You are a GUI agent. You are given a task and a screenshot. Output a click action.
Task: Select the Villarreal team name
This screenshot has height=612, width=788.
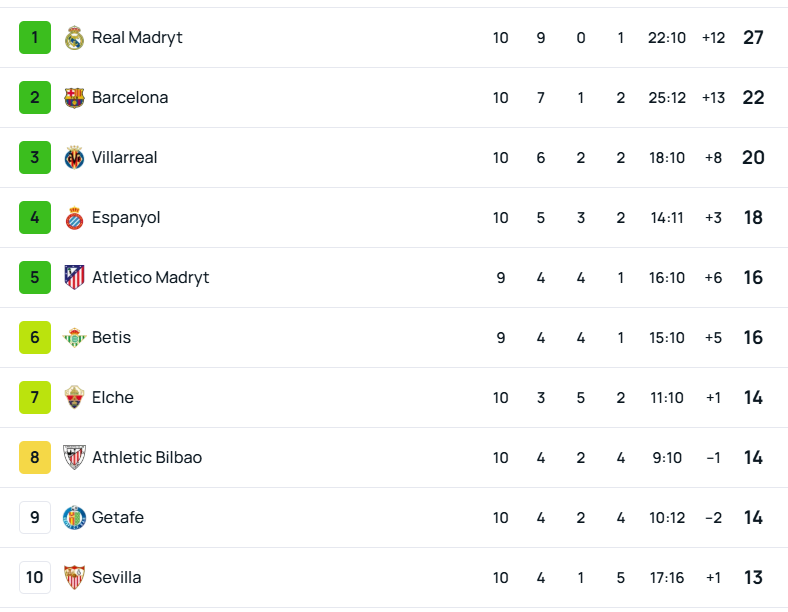click(x=124, y=158)
